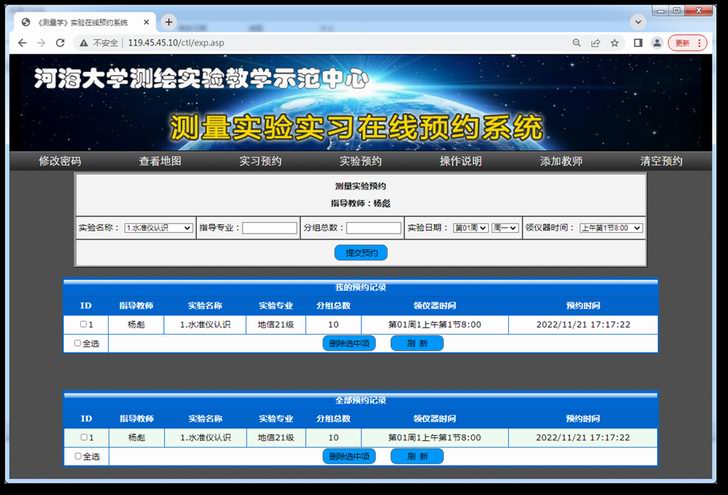728x495 pixels.
Task: Open 修改密码 menu item
Action: point(60,161)
